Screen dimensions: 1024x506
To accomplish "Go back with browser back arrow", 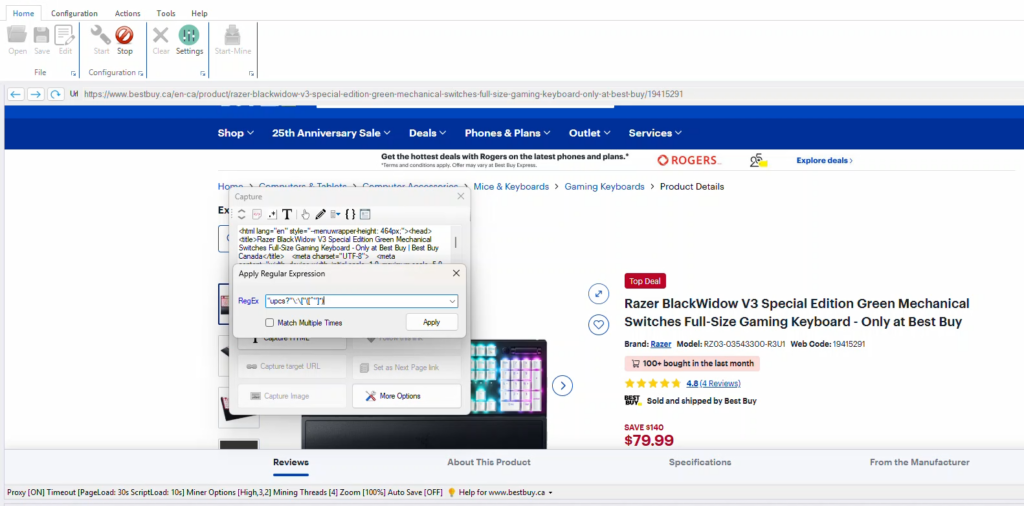I will click(x=16, y=94).
